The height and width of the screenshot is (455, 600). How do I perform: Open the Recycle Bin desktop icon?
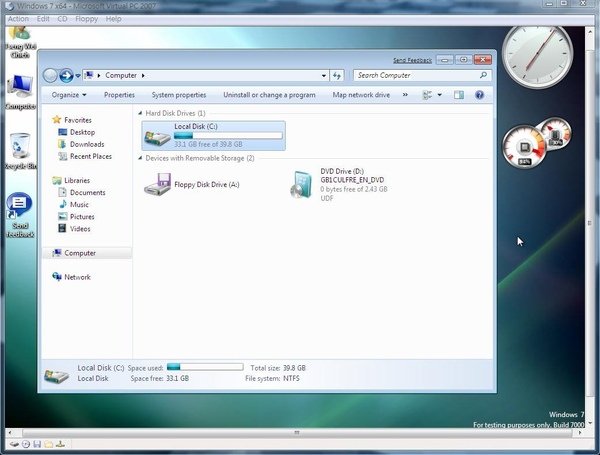point(20,151)
